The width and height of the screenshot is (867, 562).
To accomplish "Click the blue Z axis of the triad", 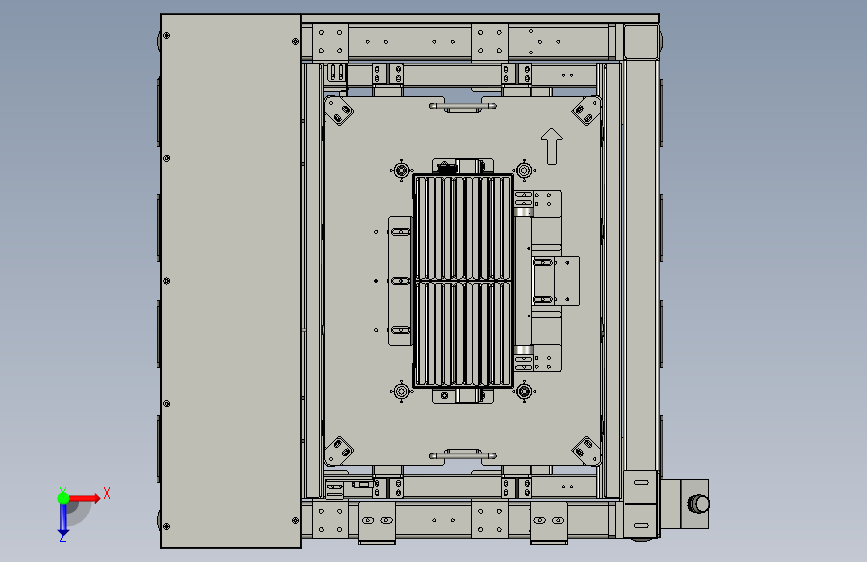I will click(x=64, y=520).
